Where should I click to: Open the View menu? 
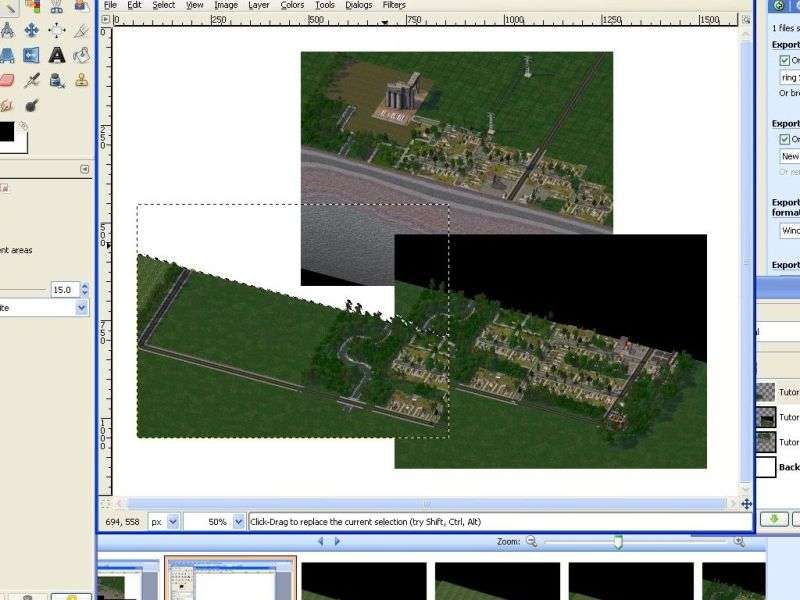(194, 5)
